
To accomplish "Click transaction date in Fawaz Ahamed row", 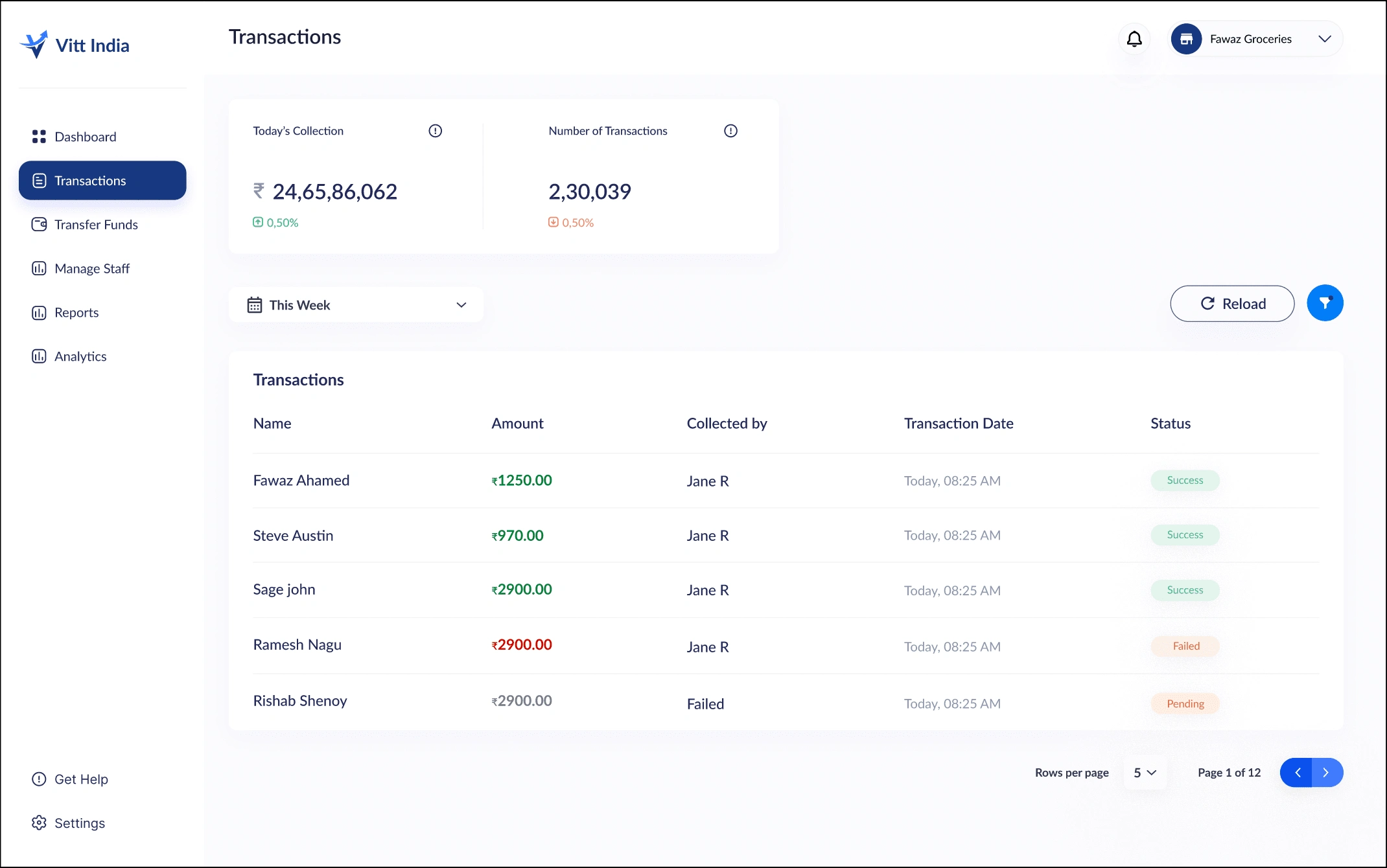I will (952, 481).
